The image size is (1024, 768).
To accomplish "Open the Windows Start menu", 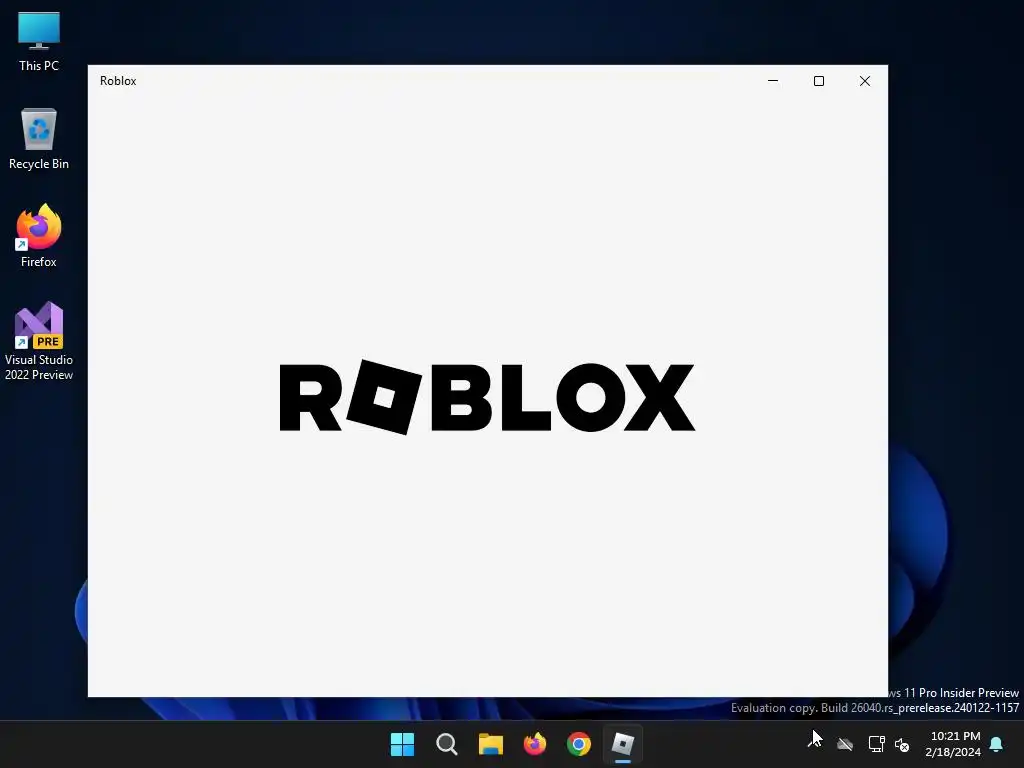I will pyautogui.click(x=402, y=744).
